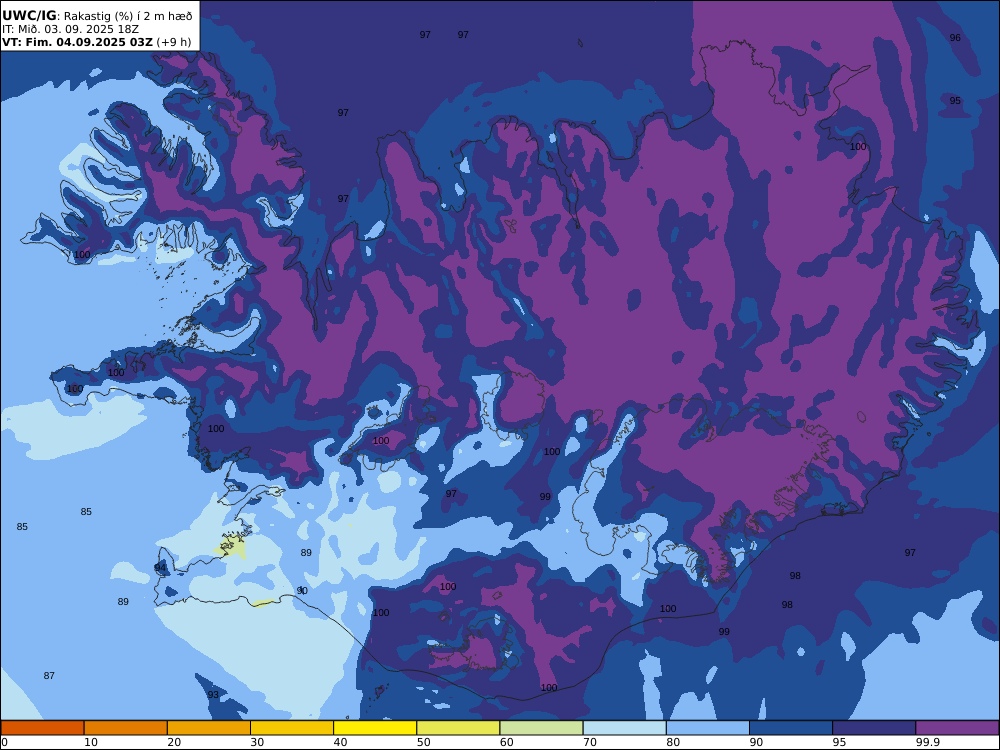Select the 'VT: Fim. 04.09.2025 03Z' line
The width and height of the screenshot is (1000, 750).
[77, 42]
